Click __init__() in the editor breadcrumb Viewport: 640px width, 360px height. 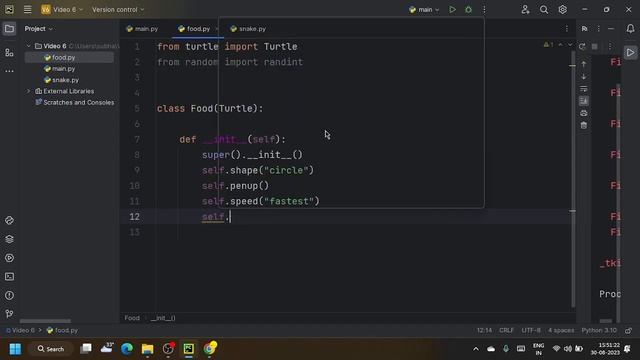163,318
